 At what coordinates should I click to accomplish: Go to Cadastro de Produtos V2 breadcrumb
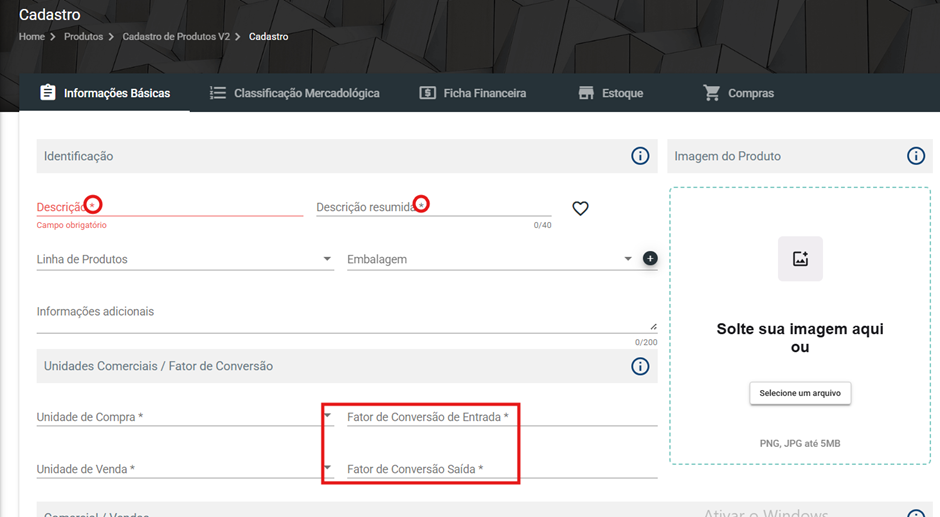coord(176,37)
